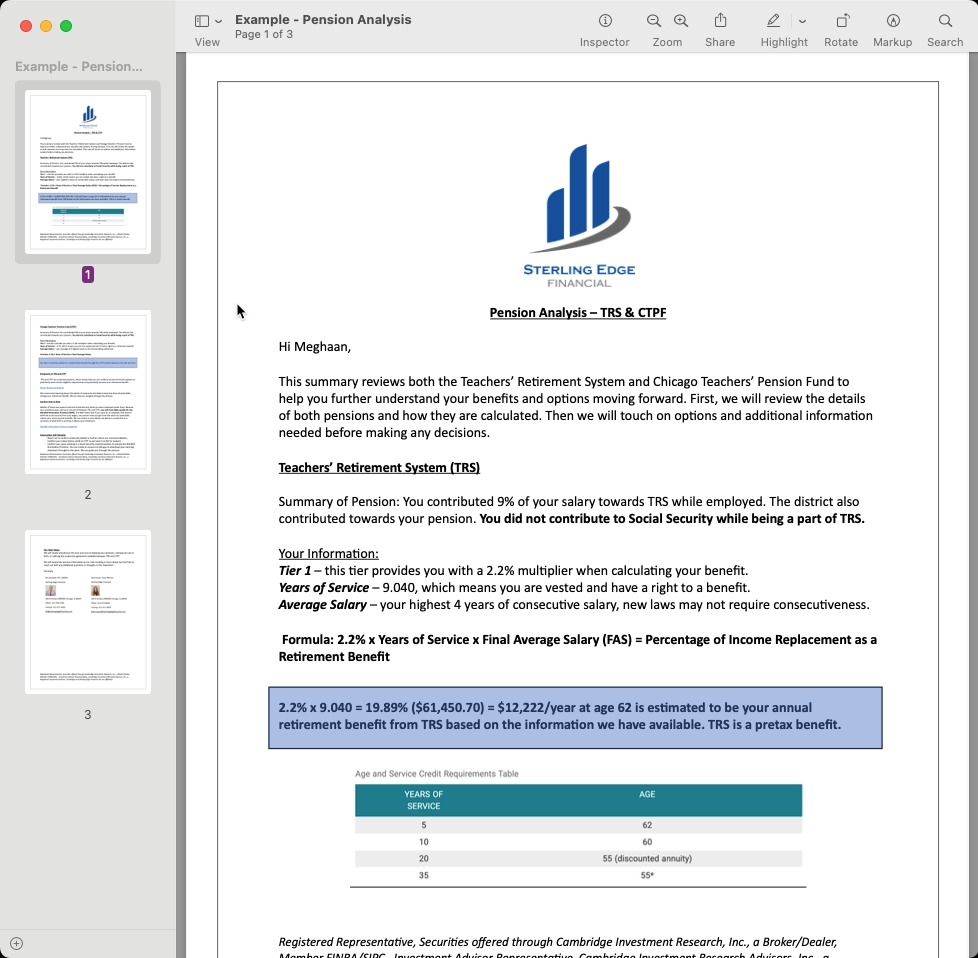Zoom in with the plus magnifier
This screenshot has width=978, height=958.
[680, 21]
